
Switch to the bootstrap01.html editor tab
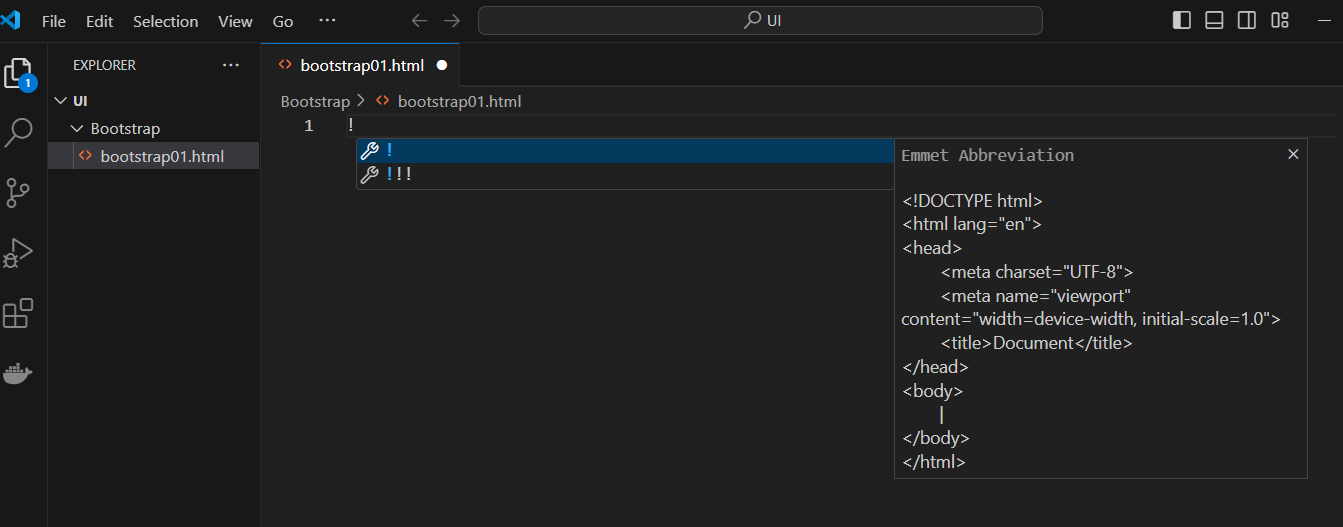coord(360,65)
